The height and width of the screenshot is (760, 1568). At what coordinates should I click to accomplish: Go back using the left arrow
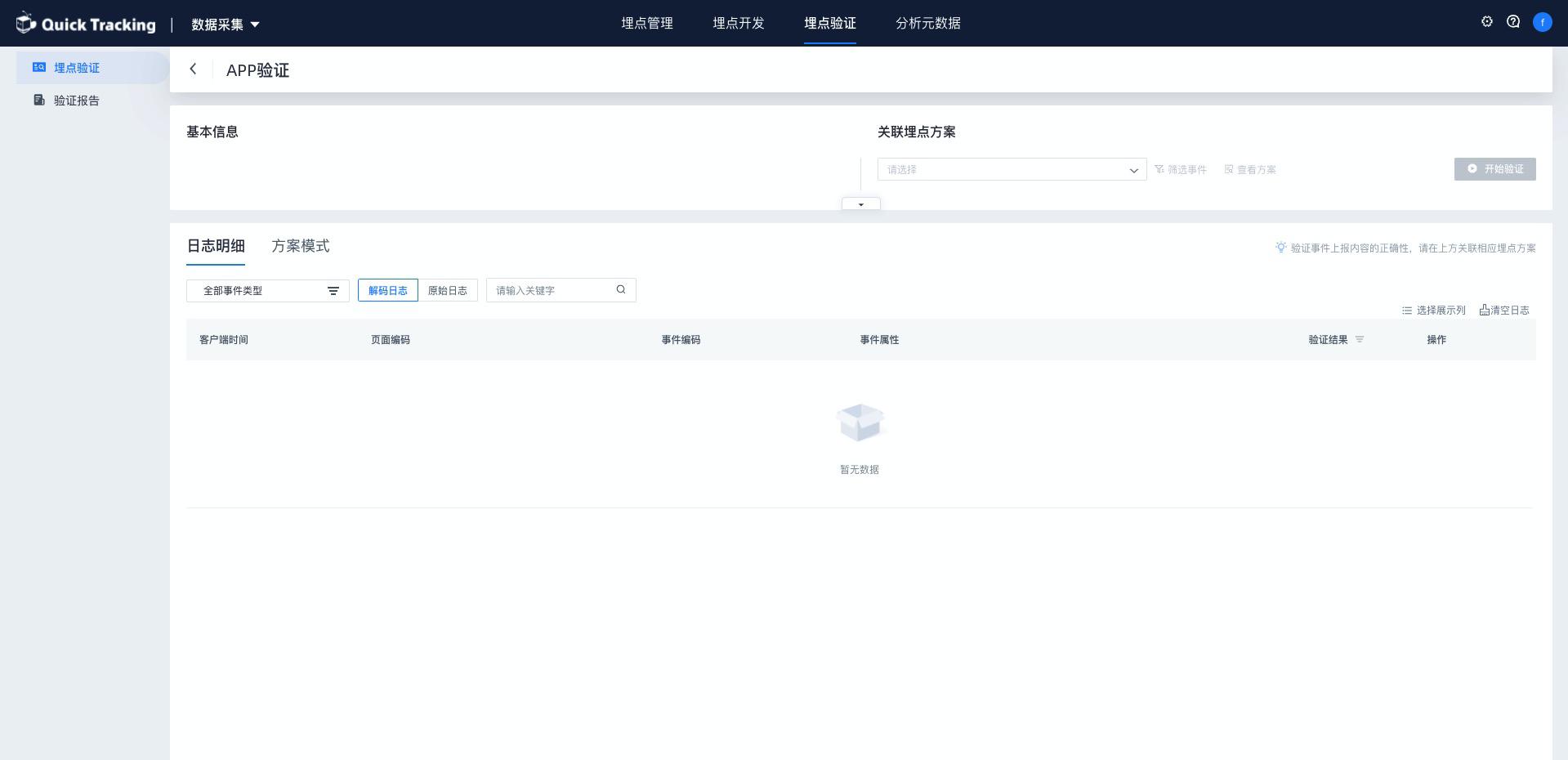click(193, 69)
